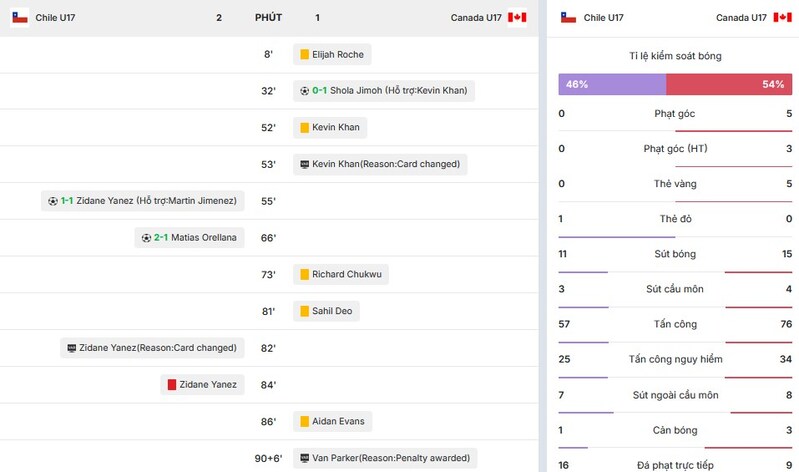
Task: Click the Chile flag in statistics panel
Action: [568, 17]
